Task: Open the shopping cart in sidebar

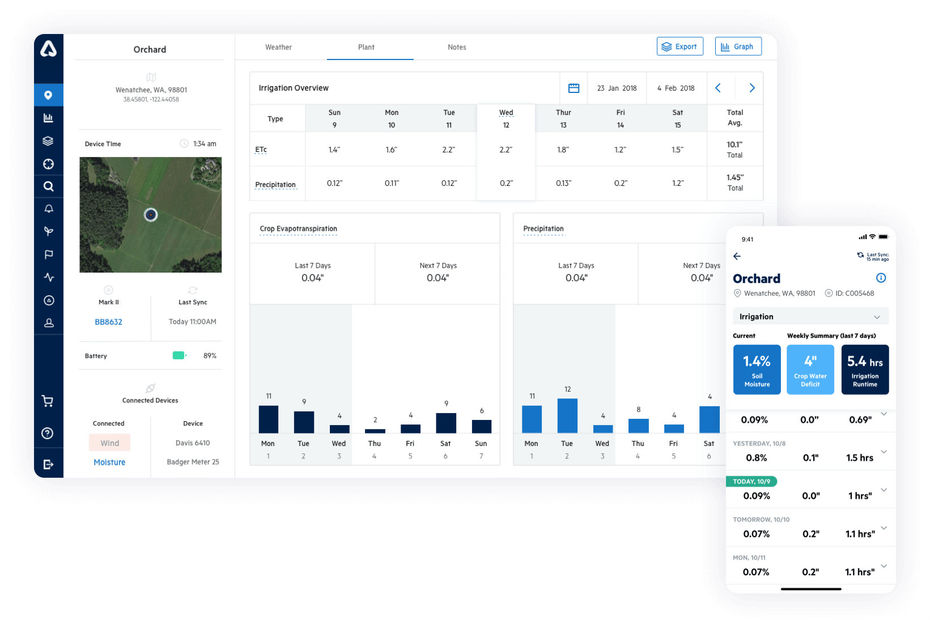Action: tap(48, 401)
